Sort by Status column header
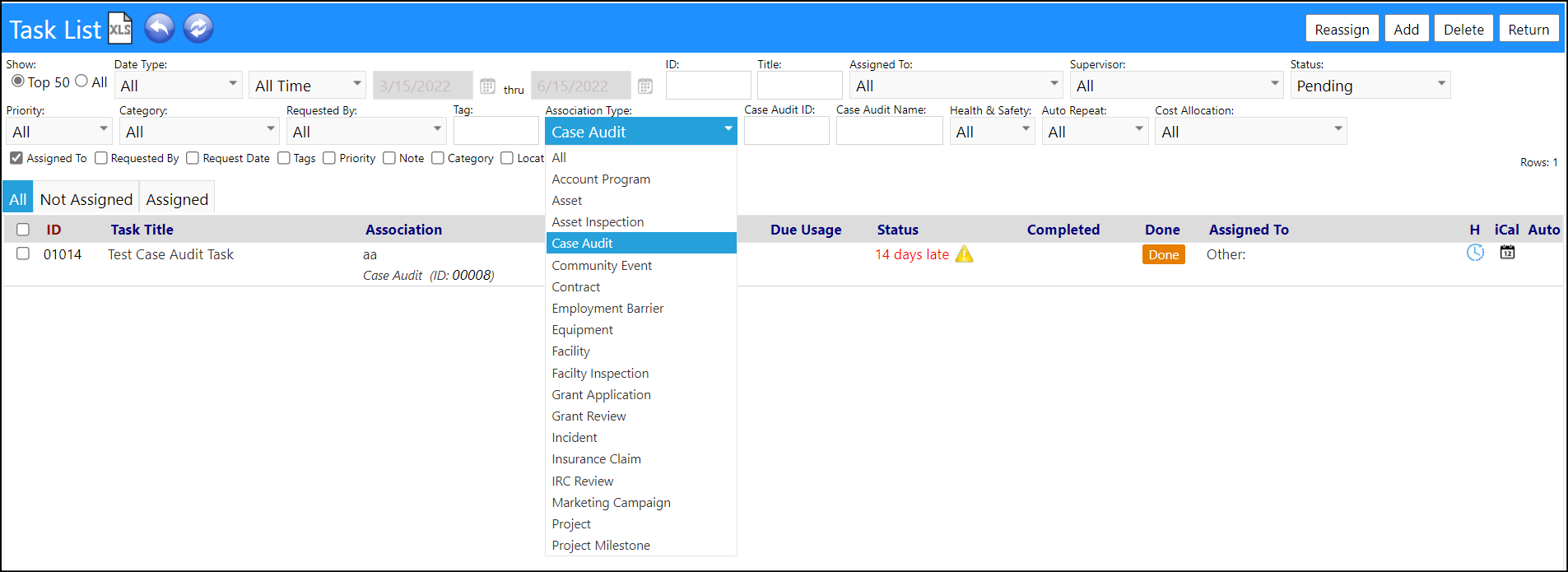The width and height of the screenshot is (1568, 572). coord(897,230)
